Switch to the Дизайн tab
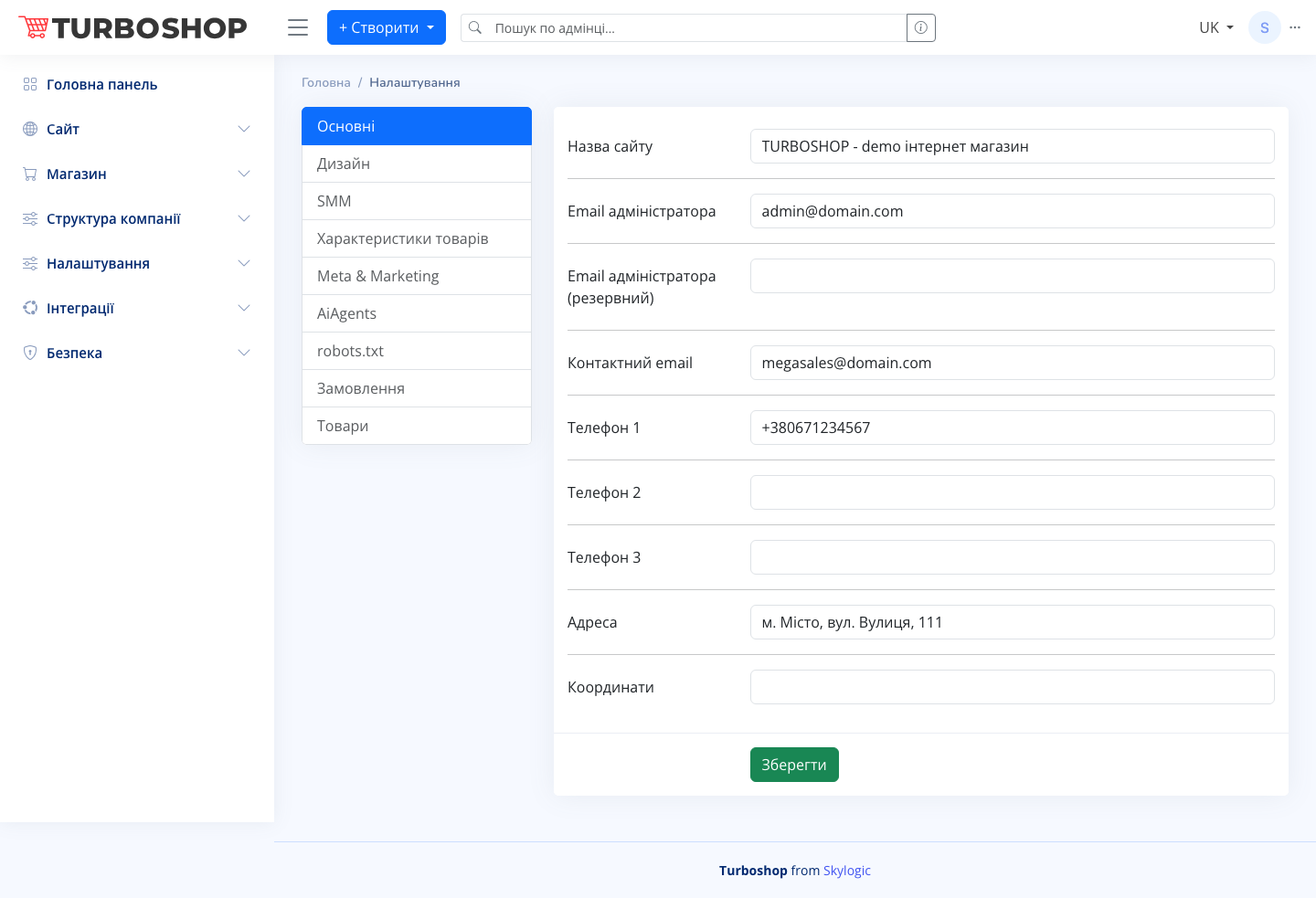 (417, 164)
